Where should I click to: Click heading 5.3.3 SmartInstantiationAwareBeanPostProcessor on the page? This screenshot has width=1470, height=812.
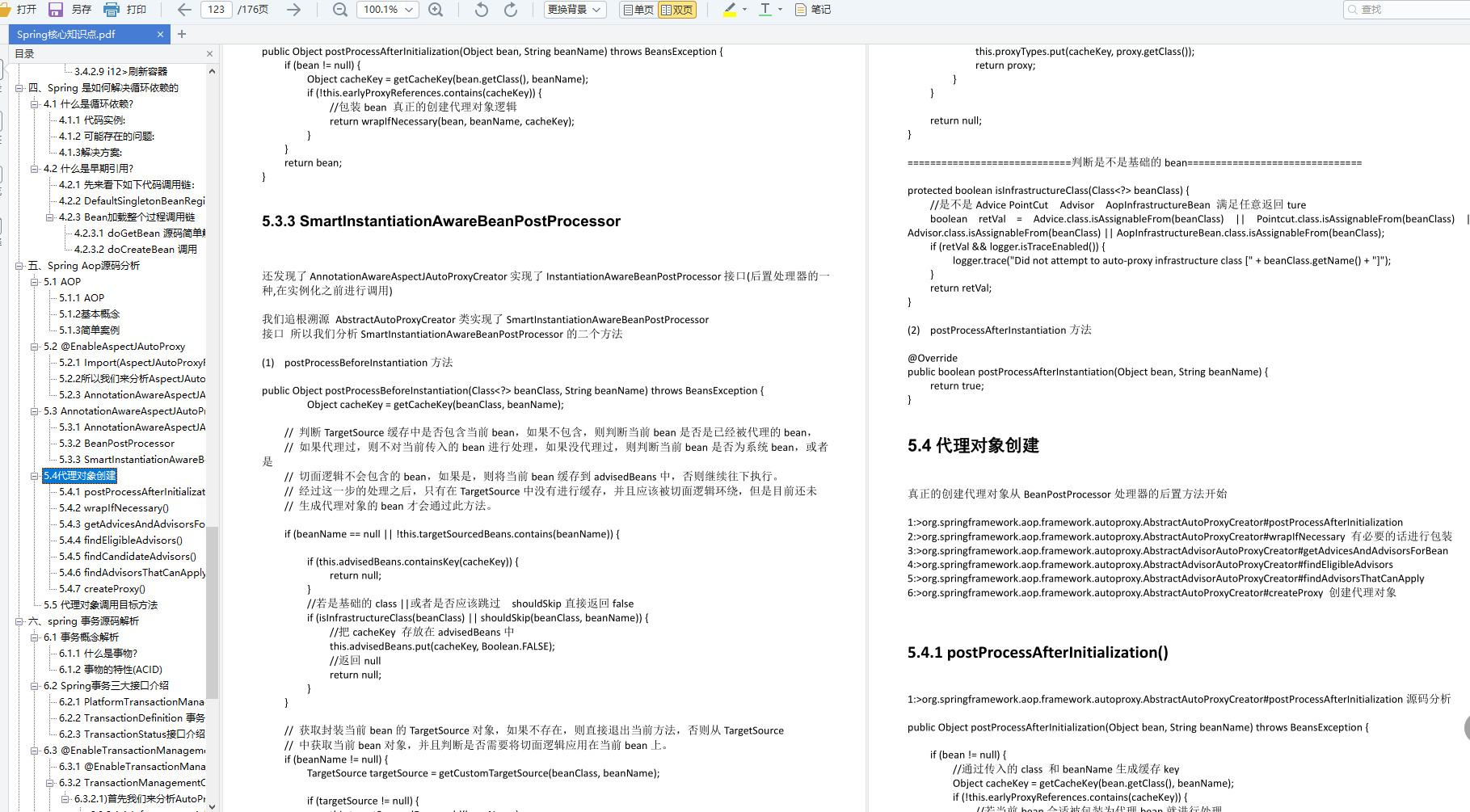click(441, 221)
